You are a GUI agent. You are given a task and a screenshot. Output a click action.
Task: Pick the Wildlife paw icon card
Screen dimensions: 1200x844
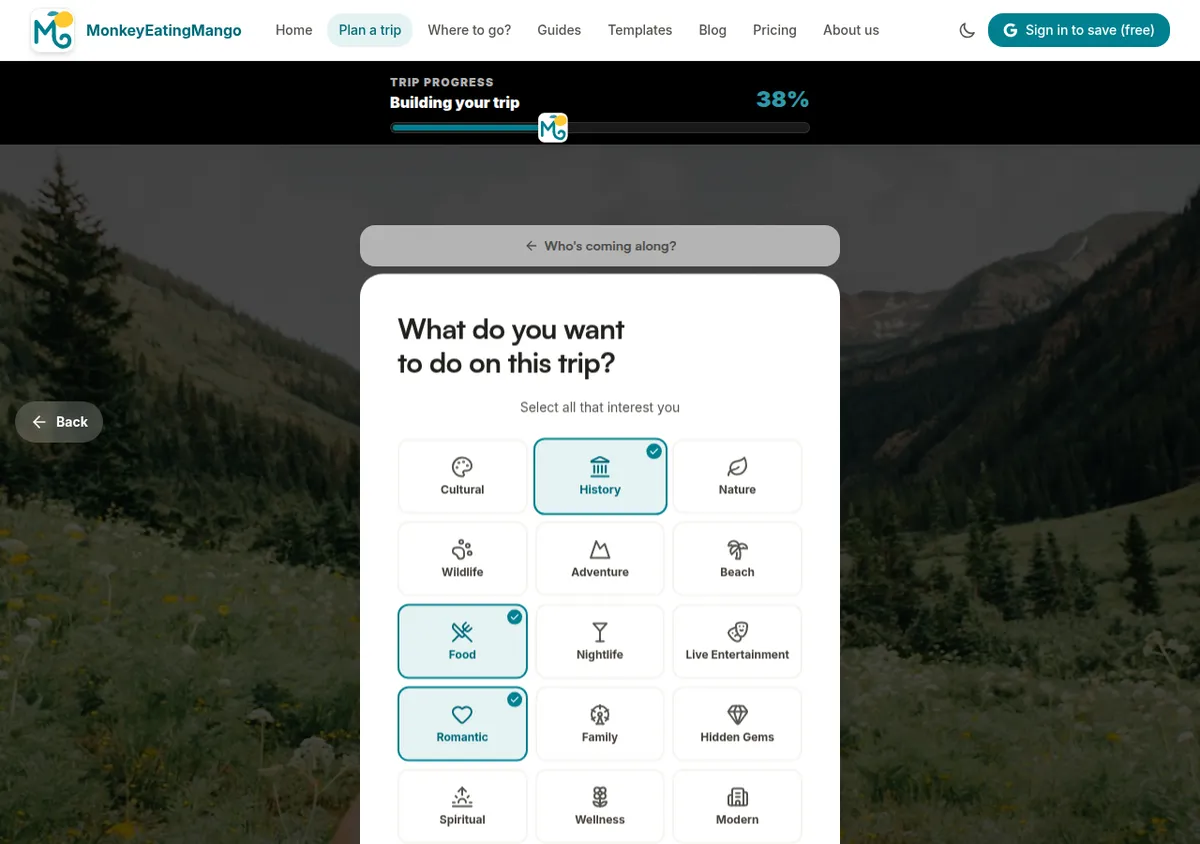[462, 559]
